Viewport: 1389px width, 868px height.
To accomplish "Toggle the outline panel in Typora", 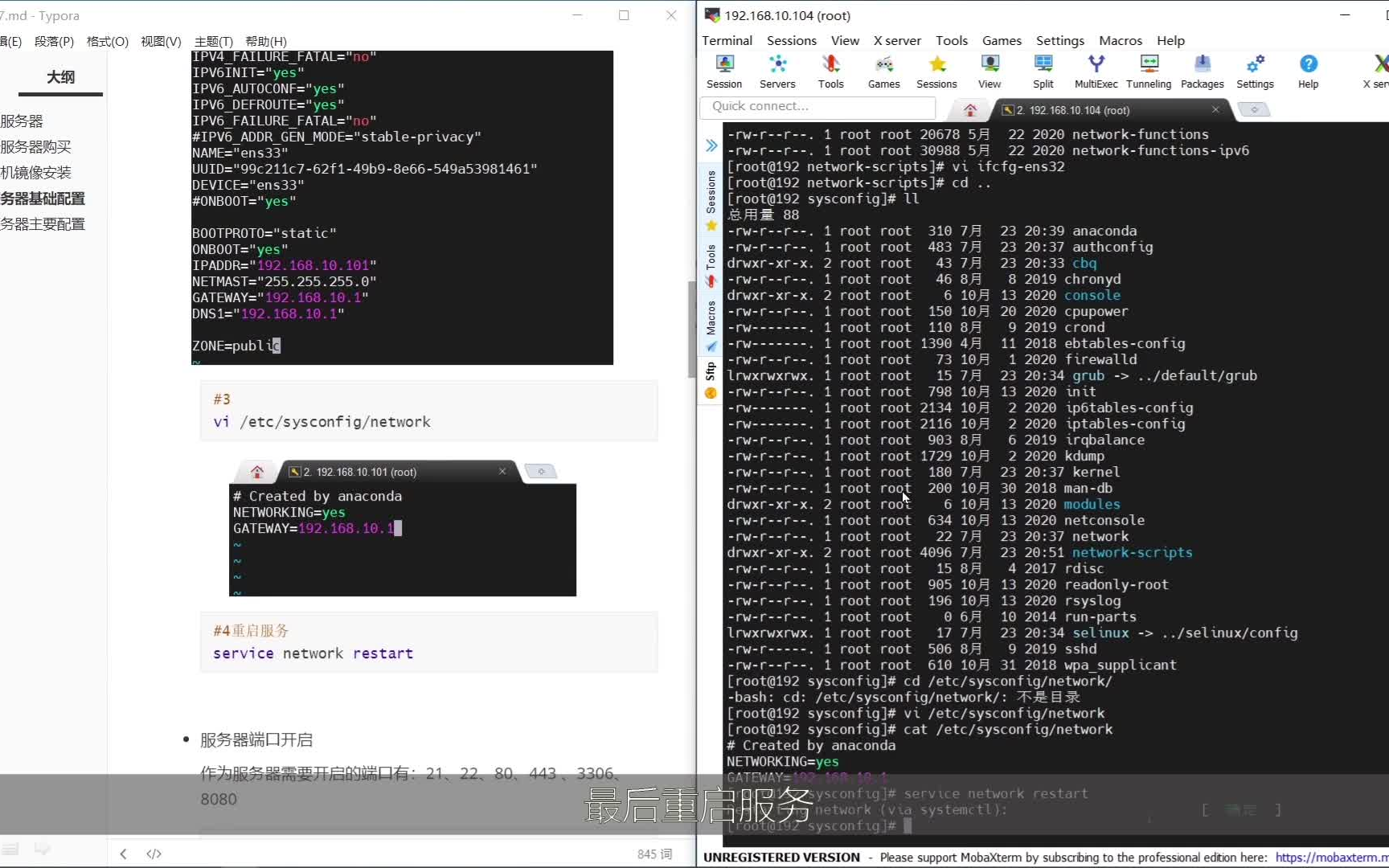I will click(10, 849).
